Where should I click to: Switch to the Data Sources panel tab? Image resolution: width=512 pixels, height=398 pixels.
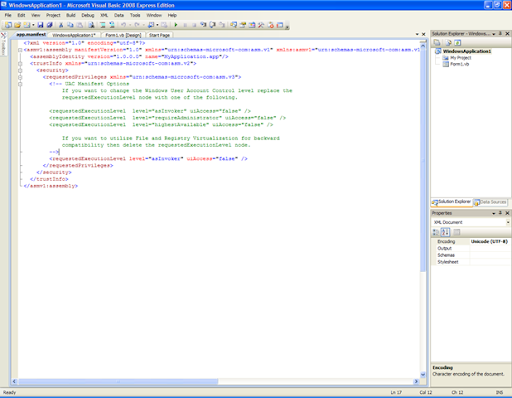coord(490,202)
